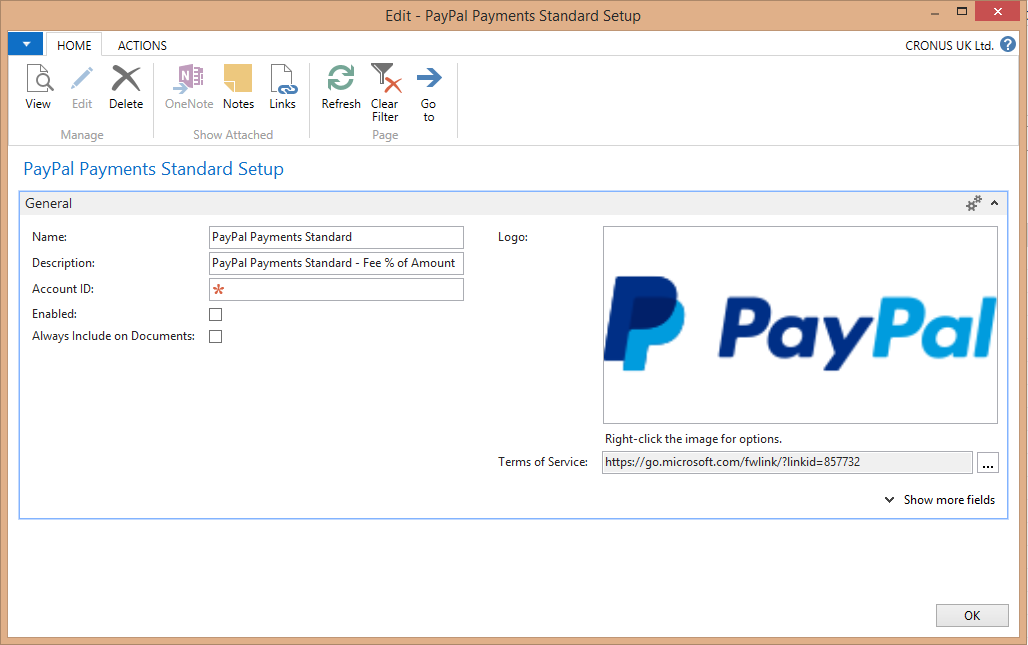
Task: Refresh the page
Action: click(x=341, y=87)
